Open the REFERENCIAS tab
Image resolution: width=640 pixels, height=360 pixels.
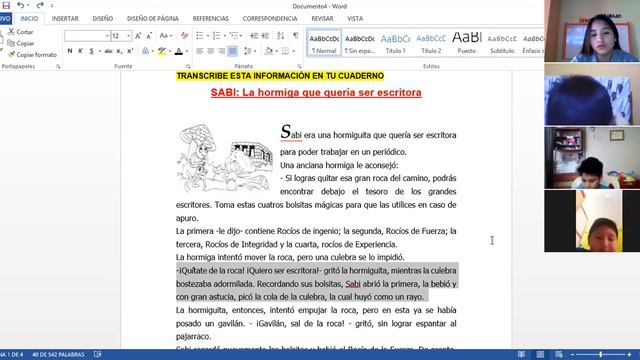click(211, 19)
